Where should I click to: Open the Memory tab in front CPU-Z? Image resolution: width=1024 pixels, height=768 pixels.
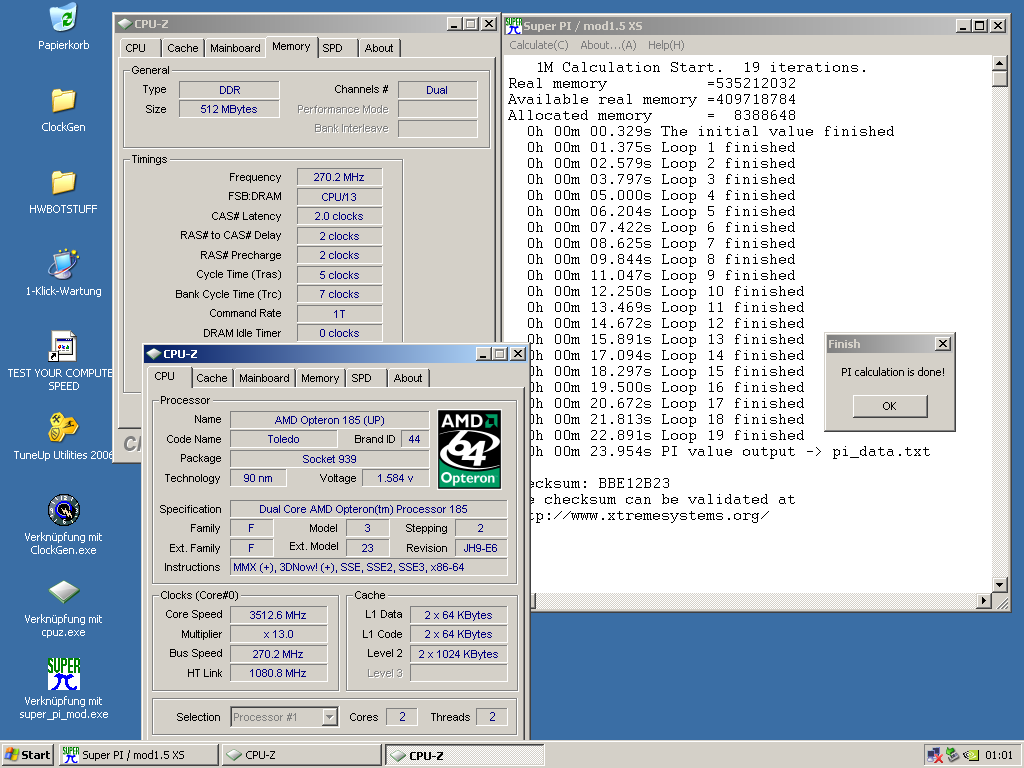[x=320, y=378]
